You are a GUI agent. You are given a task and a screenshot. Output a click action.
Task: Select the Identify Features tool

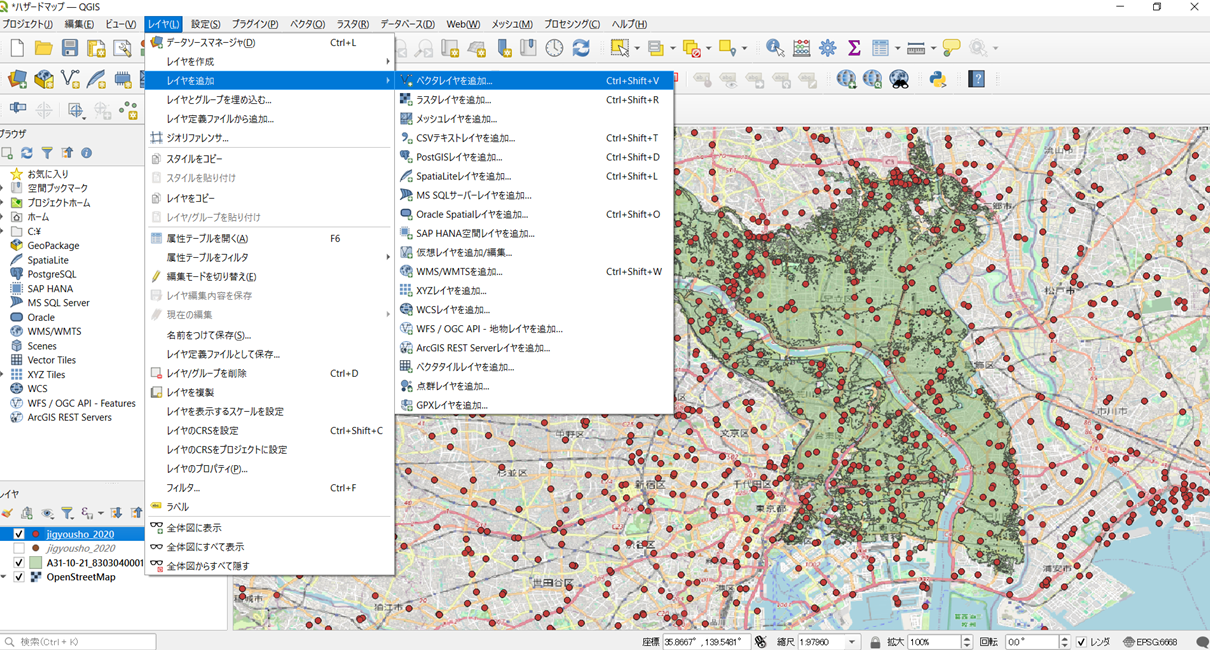[x=775, y=48]
